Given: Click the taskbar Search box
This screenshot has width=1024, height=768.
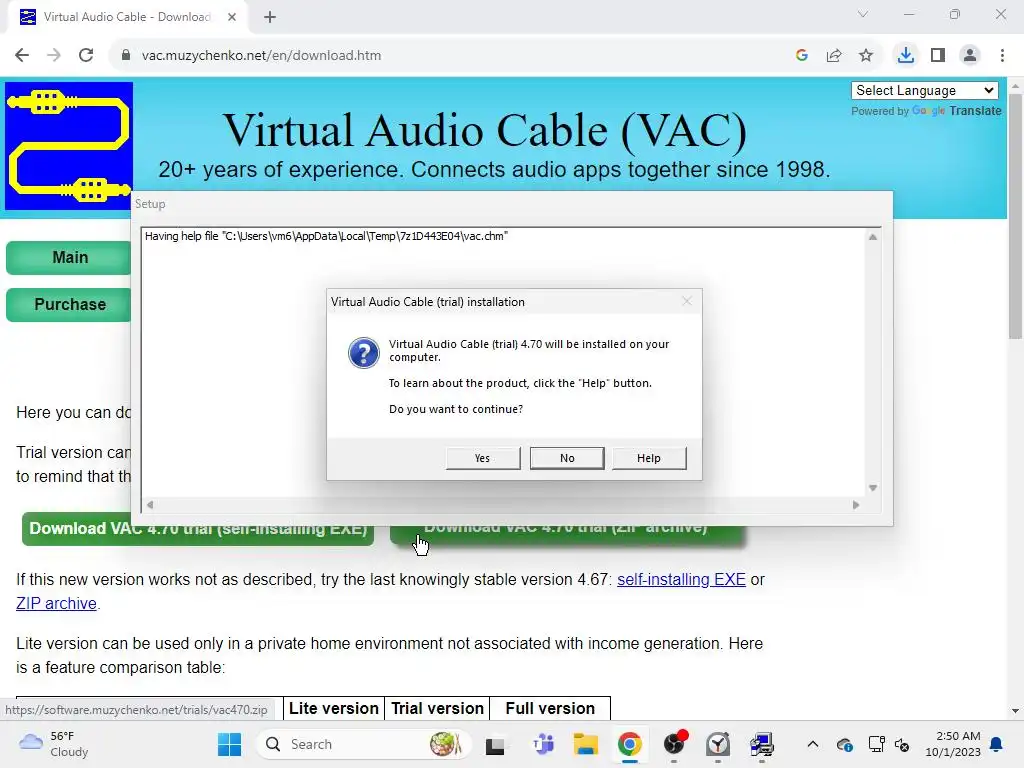Looking at the screenshot, I should click(363, 744).
